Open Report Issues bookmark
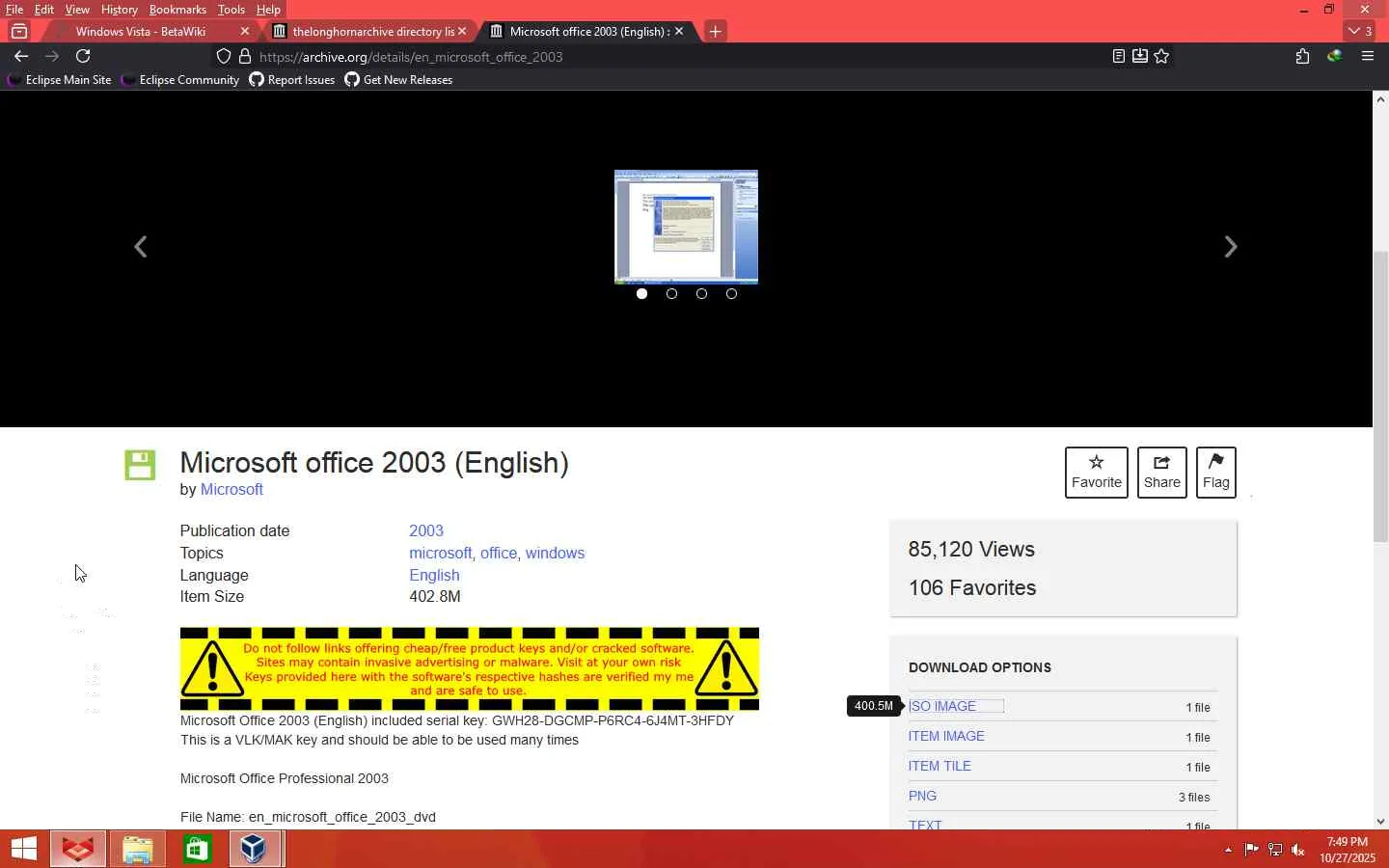Image resolution: width=1389 pixels, height=868 pixels. click(x=292, y=80)
